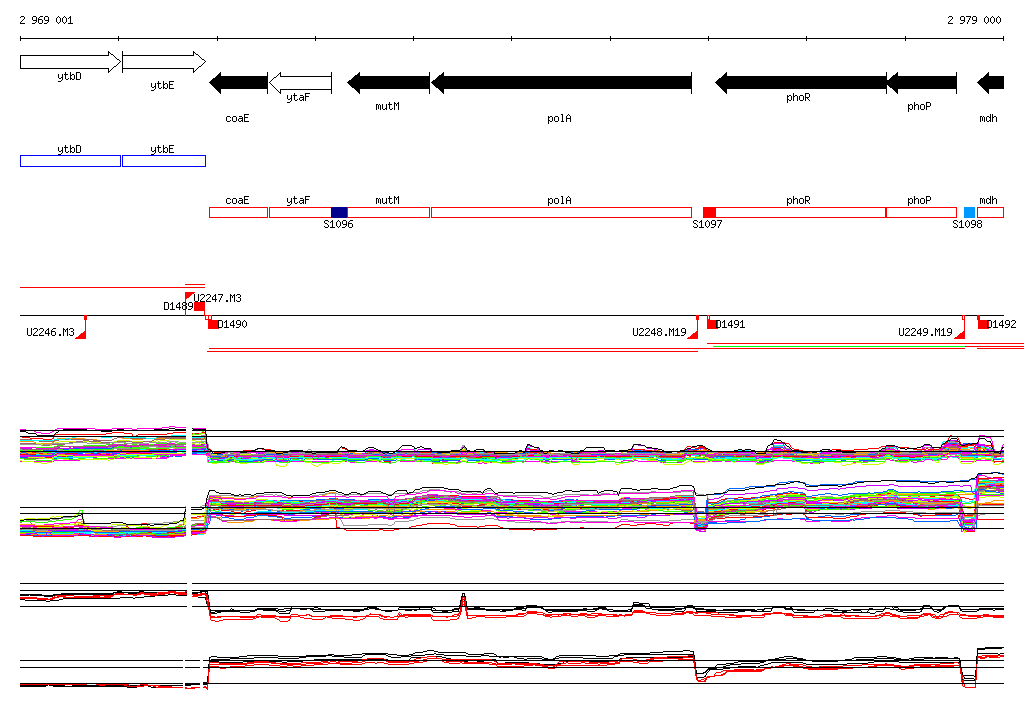Select the red-outlined ytaF box
The image size is (1024, 714).
click(x=300, y=212)
